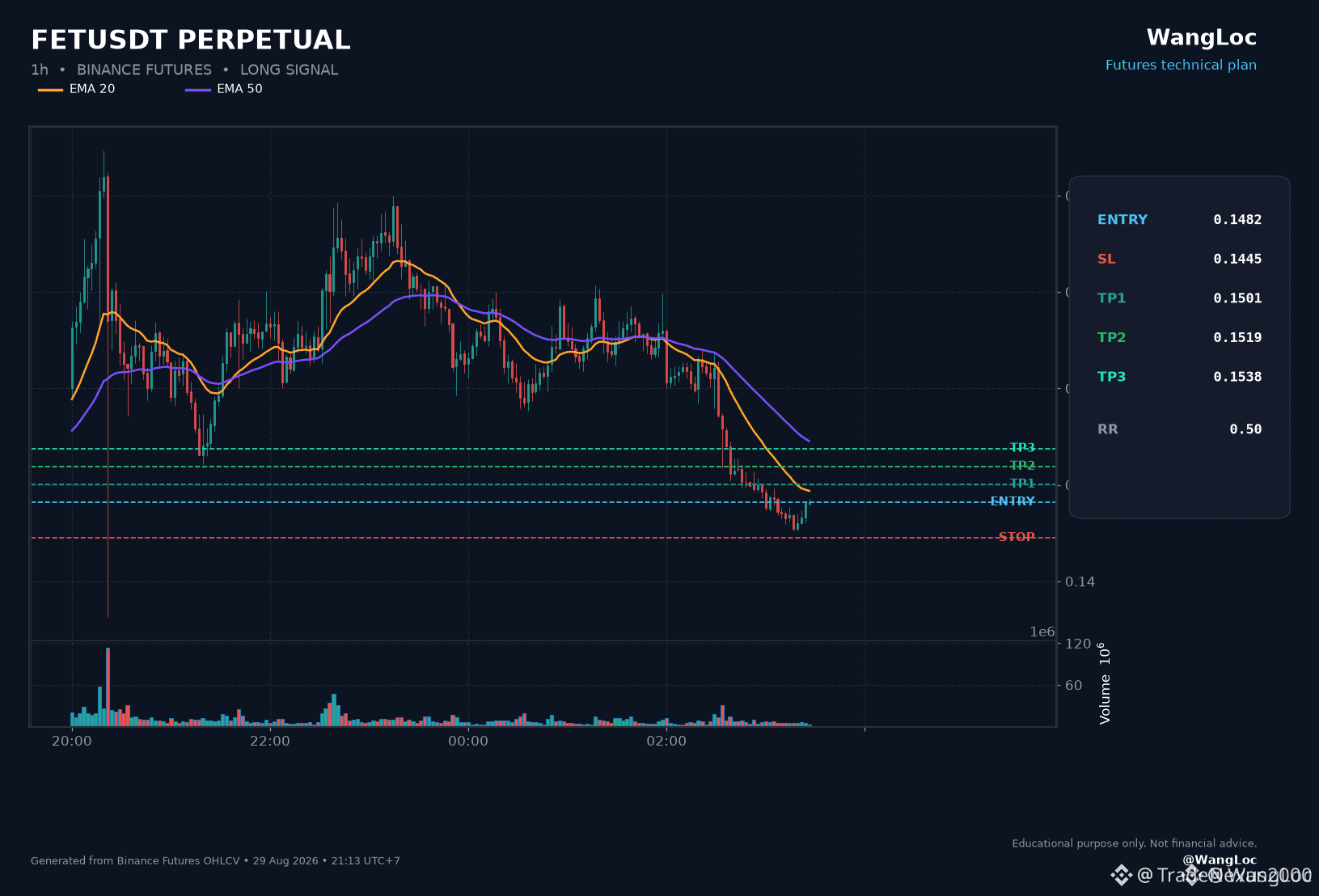Select the TP3 label in the side panel
Viewport: 1319px width, 896px height.
point(1111,377)
